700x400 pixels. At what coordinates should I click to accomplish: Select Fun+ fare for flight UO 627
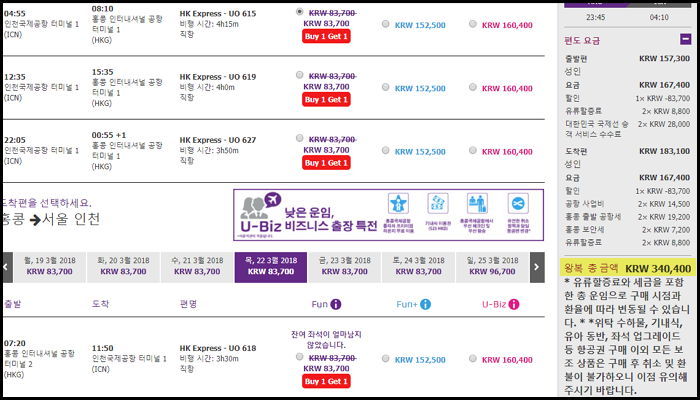[x=386, y=152]
